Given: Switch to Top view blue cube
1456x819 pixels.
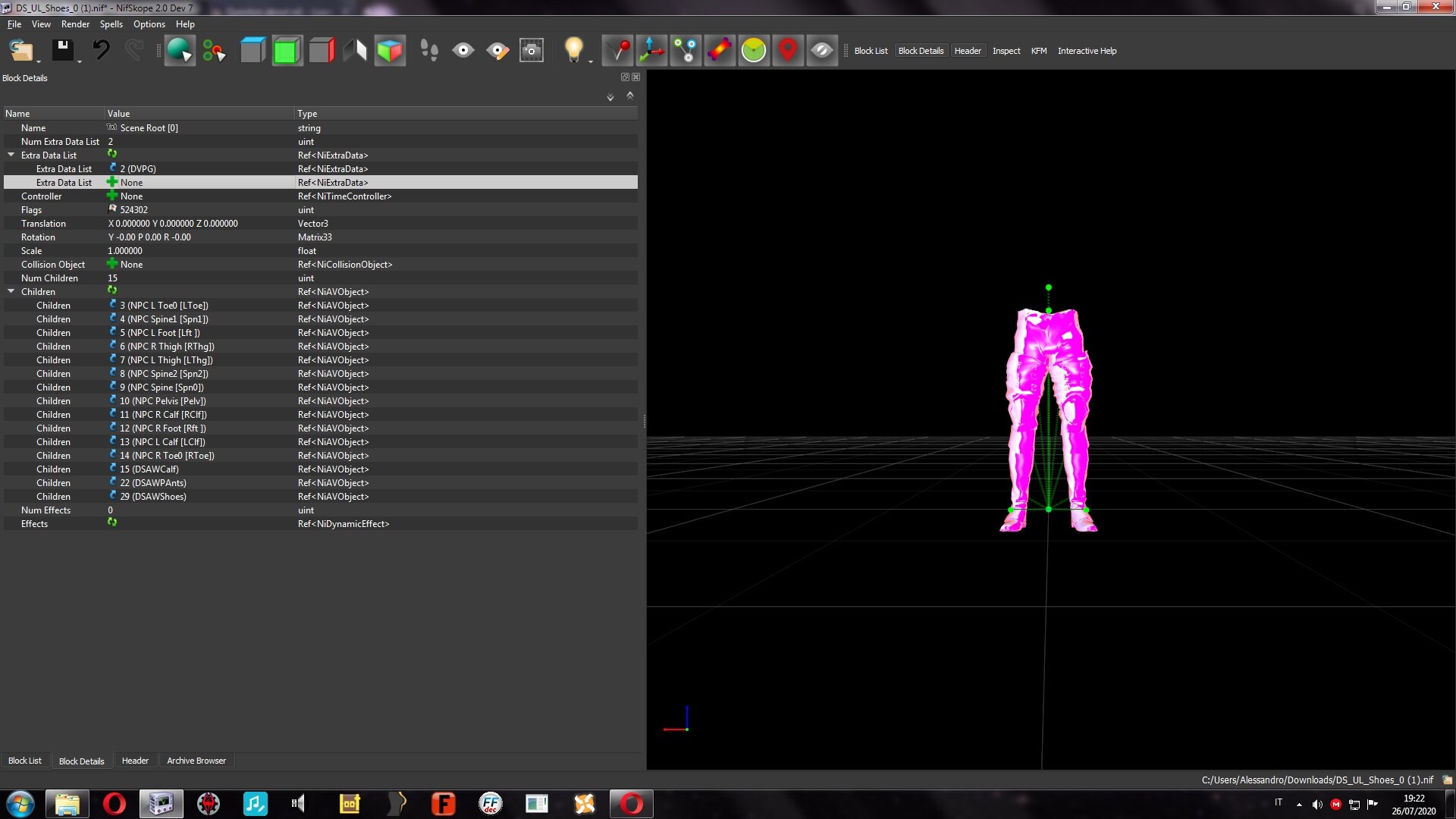Looking at the screenshot, I should [253, 51].
